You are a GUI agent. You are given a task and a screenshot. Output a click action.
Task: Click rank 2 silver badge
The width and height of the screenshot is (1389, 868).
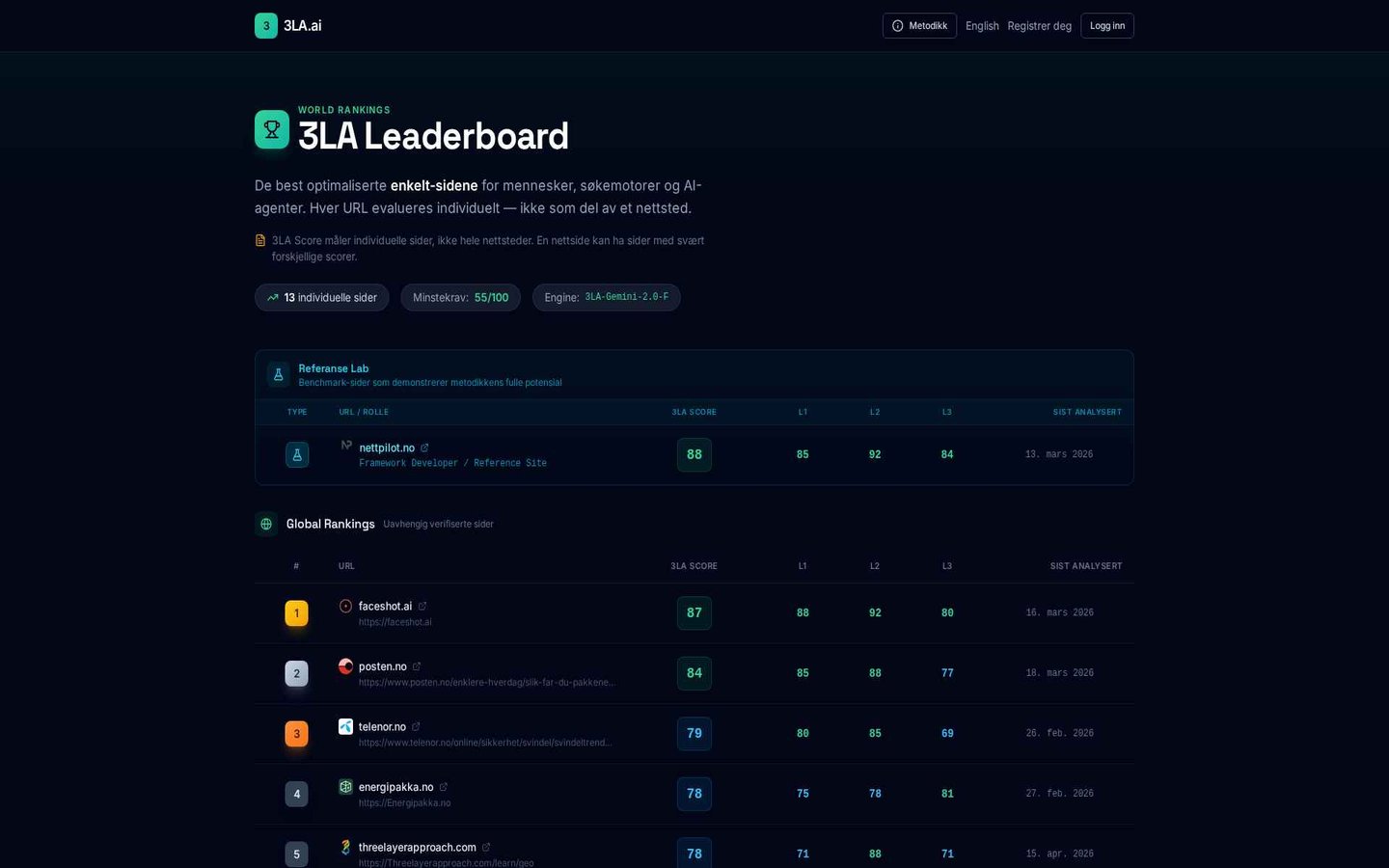296,673
